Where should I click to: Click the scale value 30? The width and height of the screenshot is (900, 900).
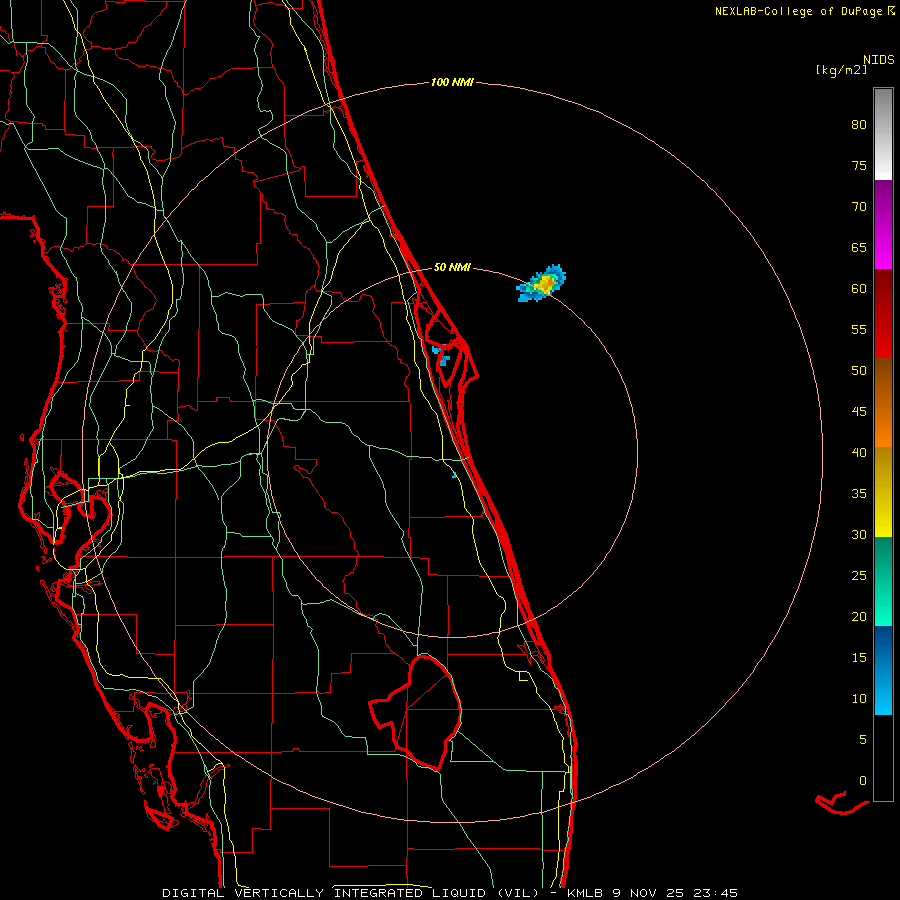(x=859, y=534)
